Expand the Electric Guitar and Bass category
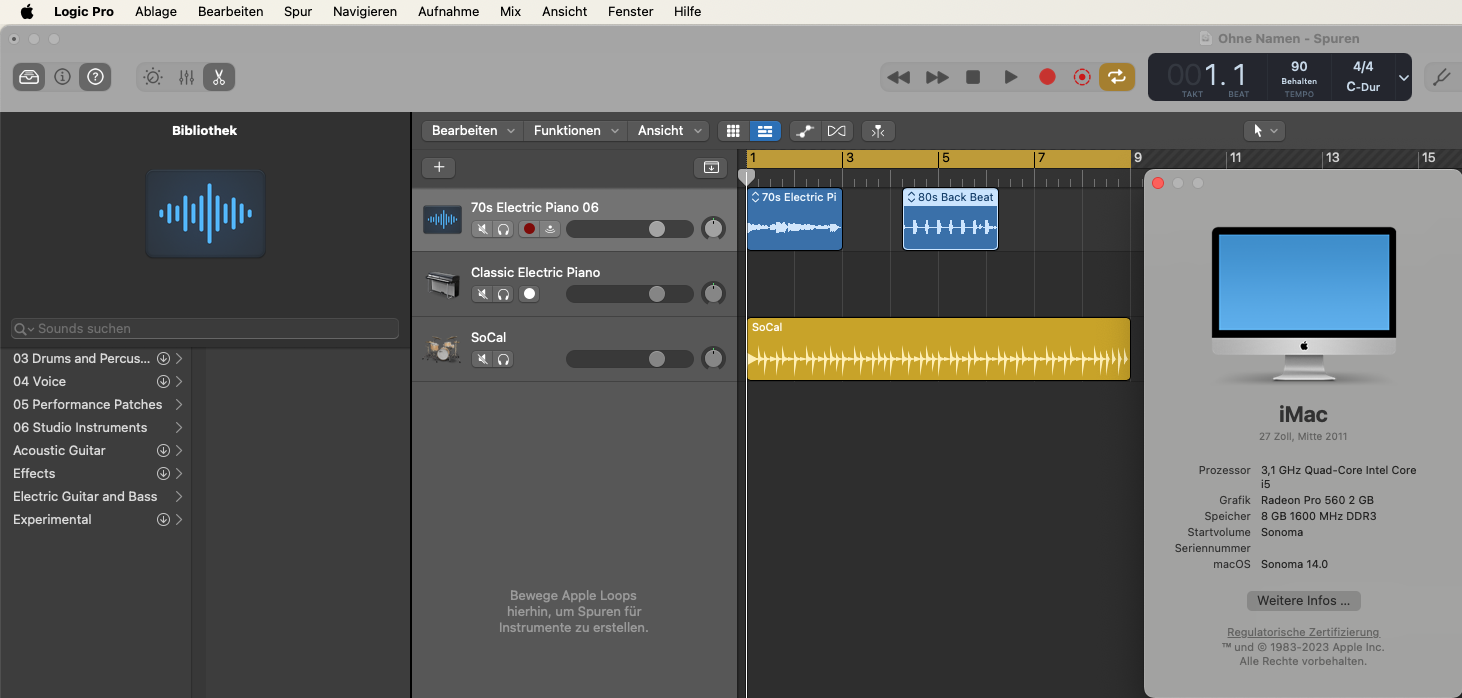The height and width of the screenshot is (698, 1462). pos(179,496)
